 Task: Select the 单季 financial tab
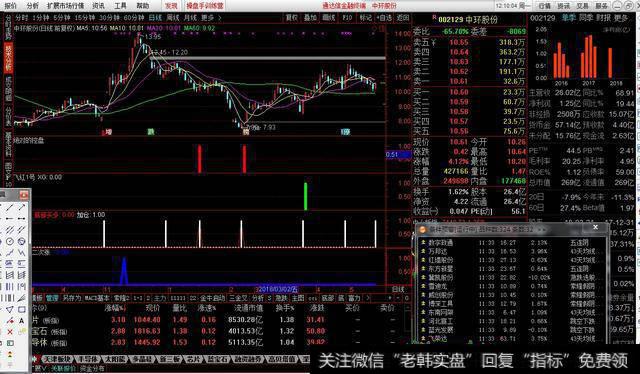[x=568, y=18]
